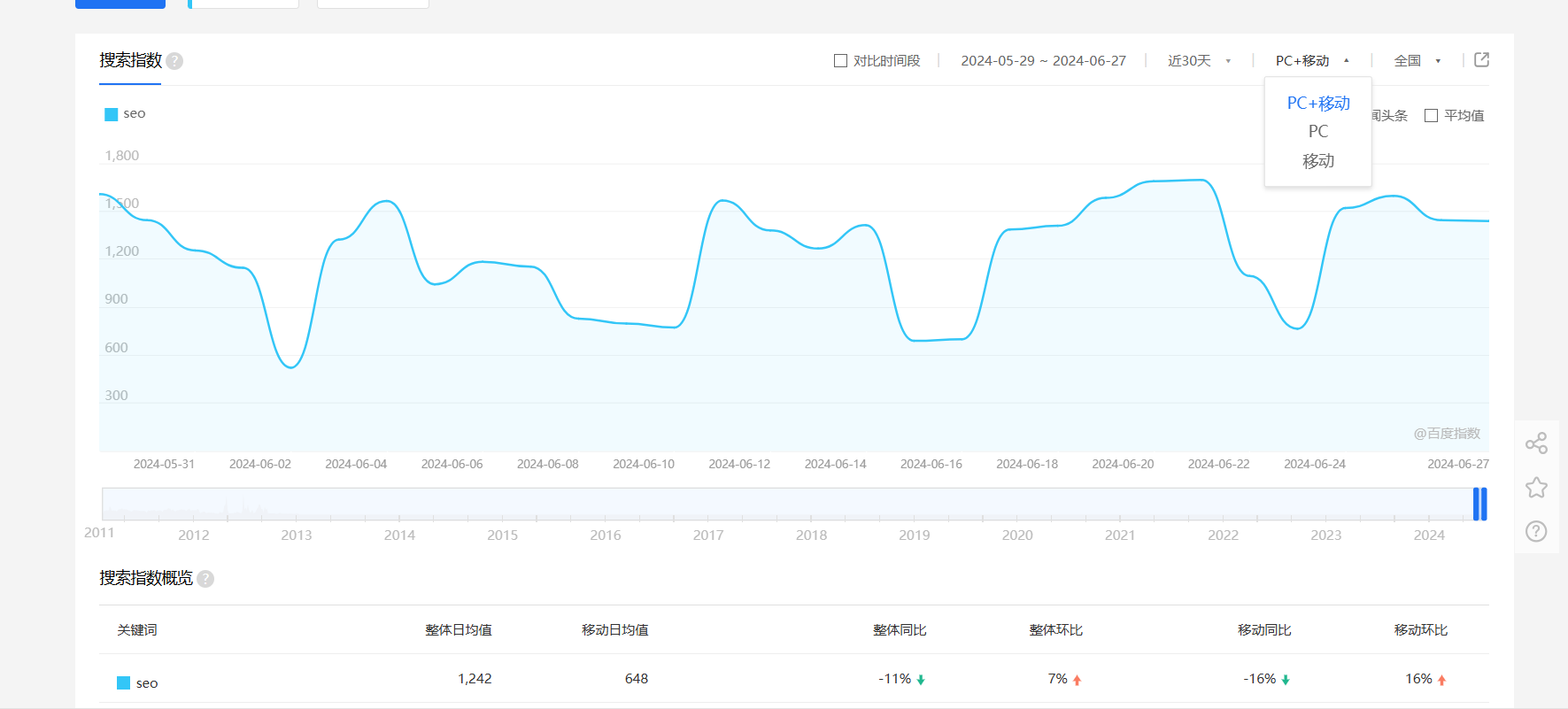Choose 移动 option from dropdown list
This screenshot has height=709, width=1568.
point(1317,161)
